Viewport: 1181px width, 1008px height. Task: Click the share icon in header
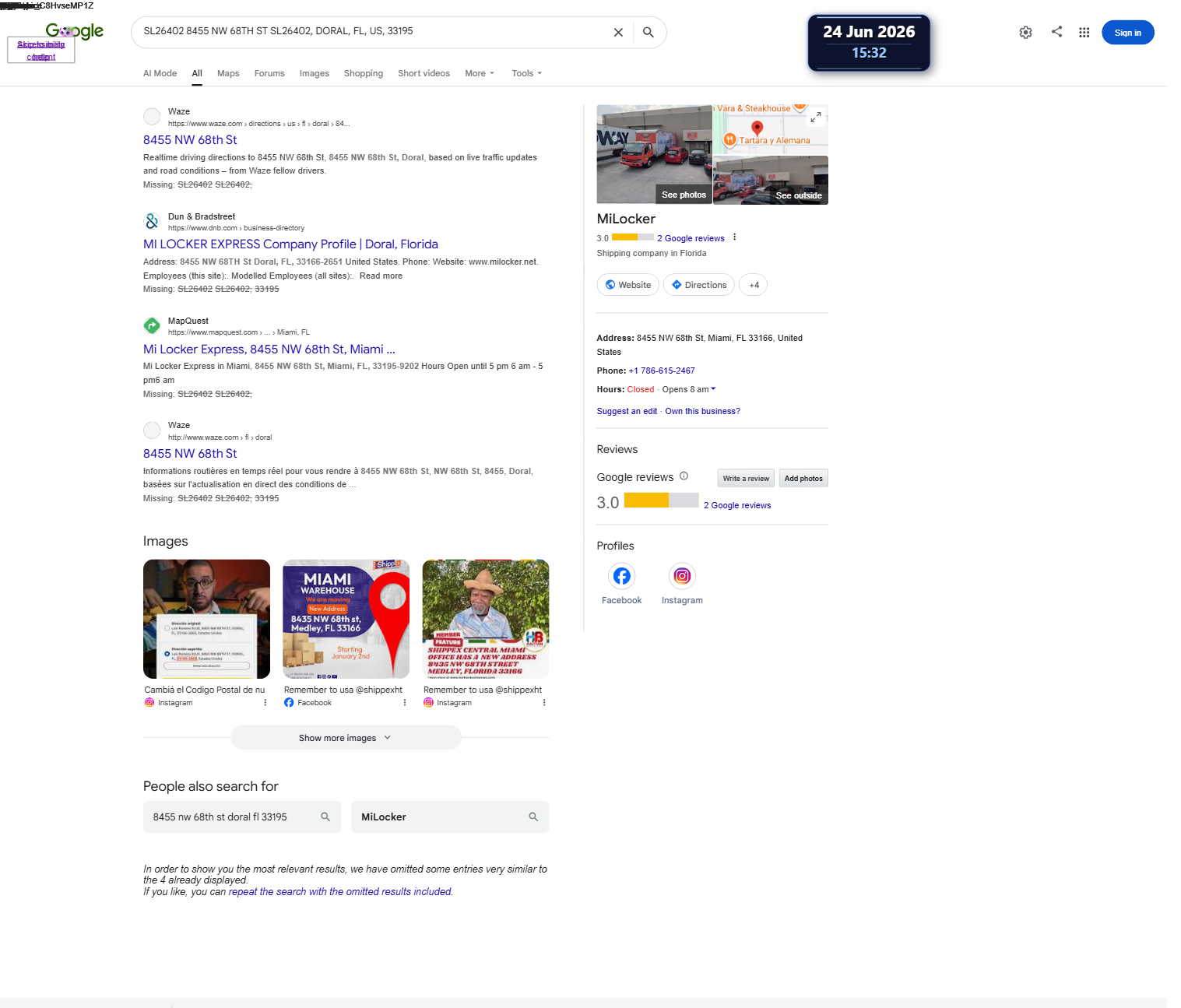[1056, 32]
